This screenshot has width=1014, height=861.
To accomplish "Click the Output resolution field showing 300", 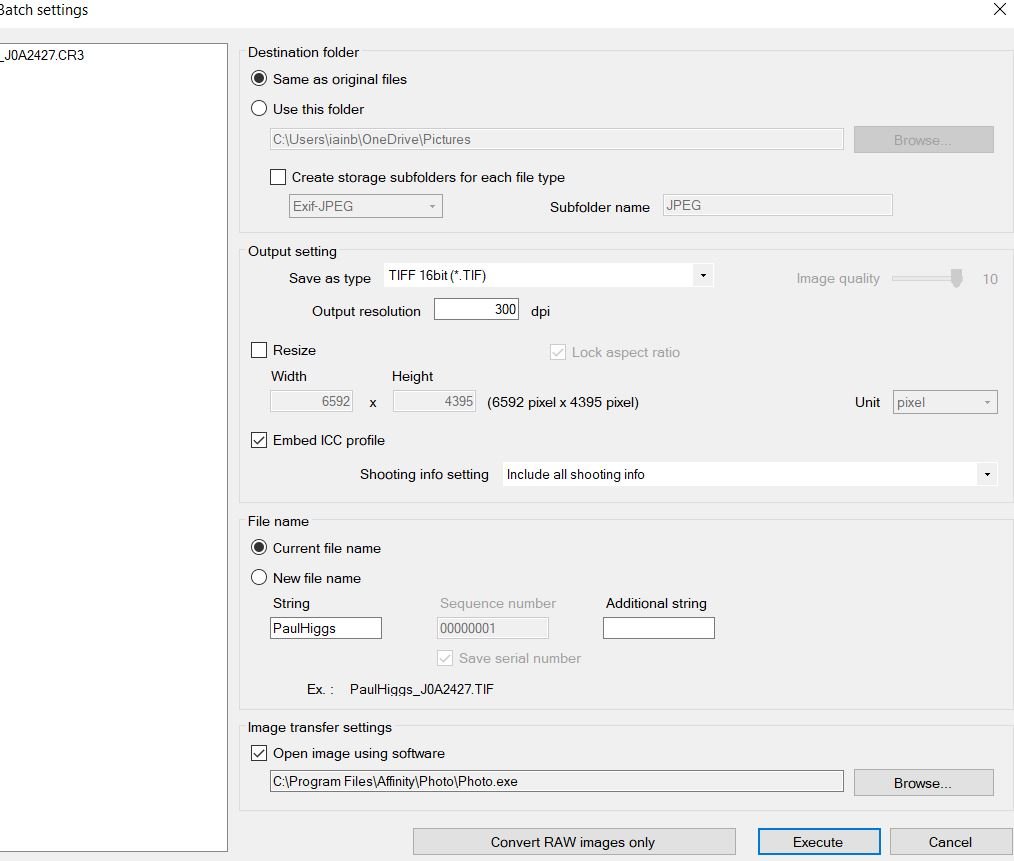I will click(476, 309).
